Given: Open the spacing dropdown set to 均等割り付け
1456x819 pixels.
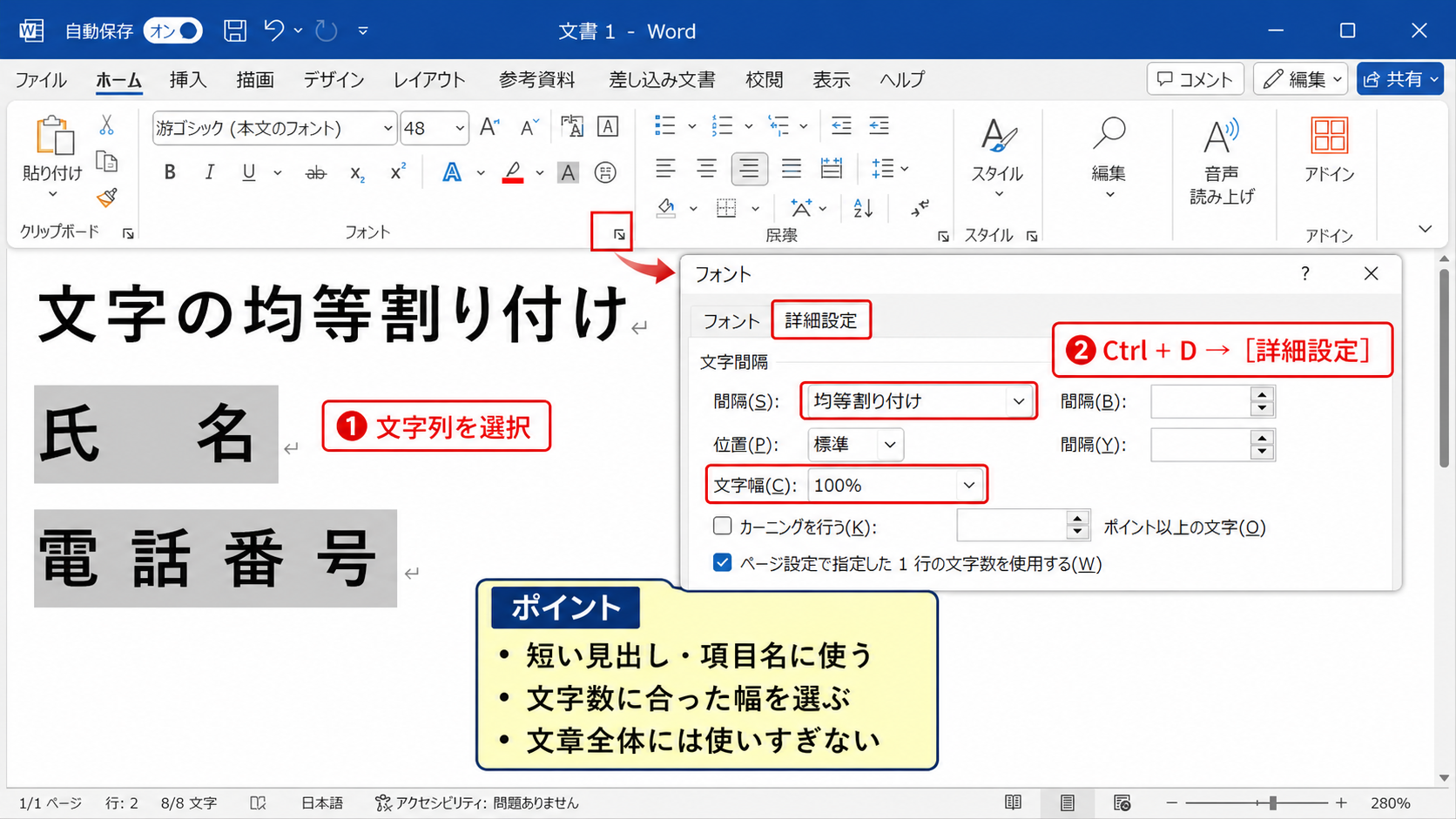Looking at the screenshot, I should point(1018,401).
